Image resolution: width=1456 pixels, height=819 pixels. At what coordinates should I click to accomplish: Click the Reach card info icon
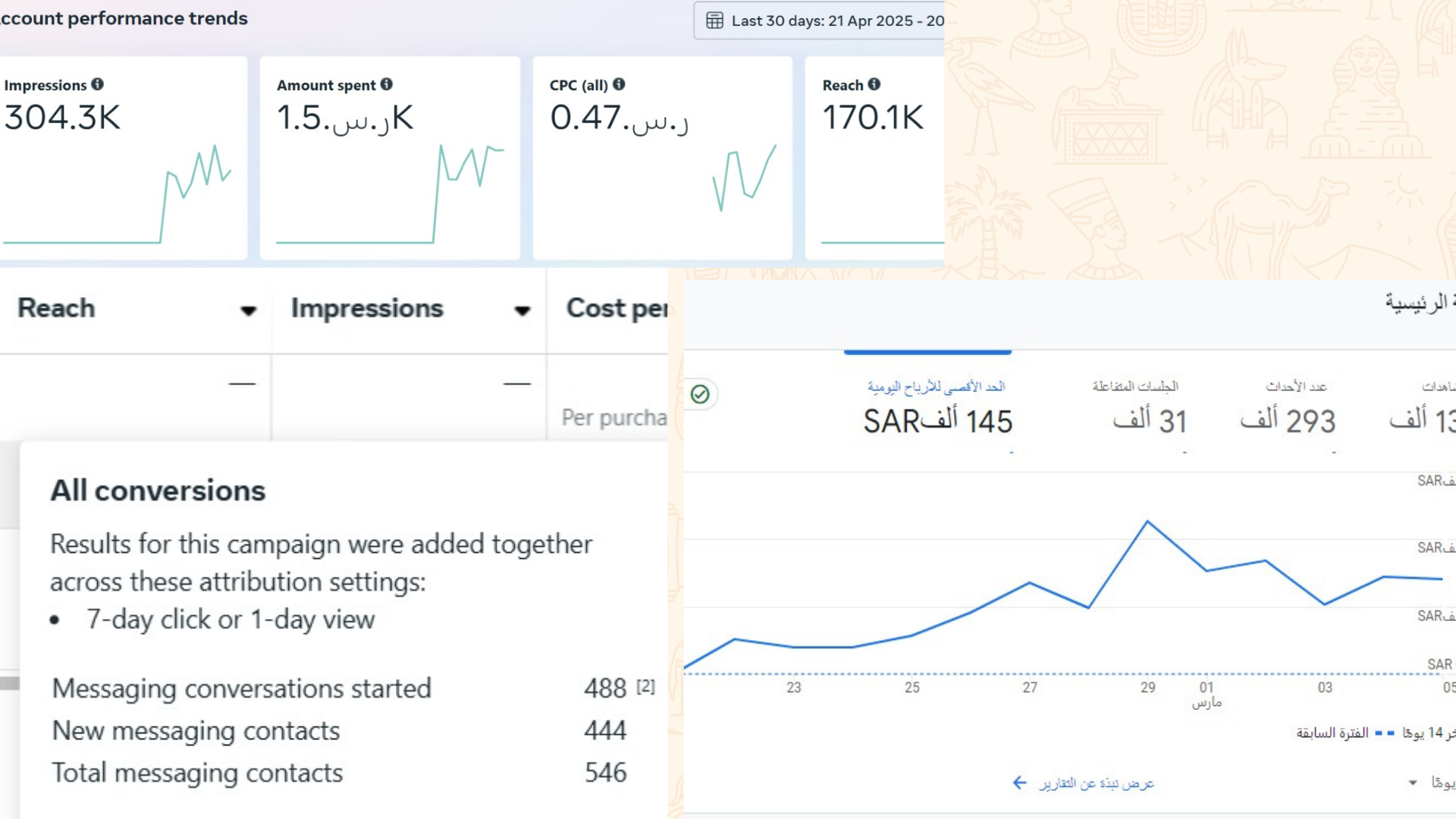pyautogui.click(x=874, y=84)
